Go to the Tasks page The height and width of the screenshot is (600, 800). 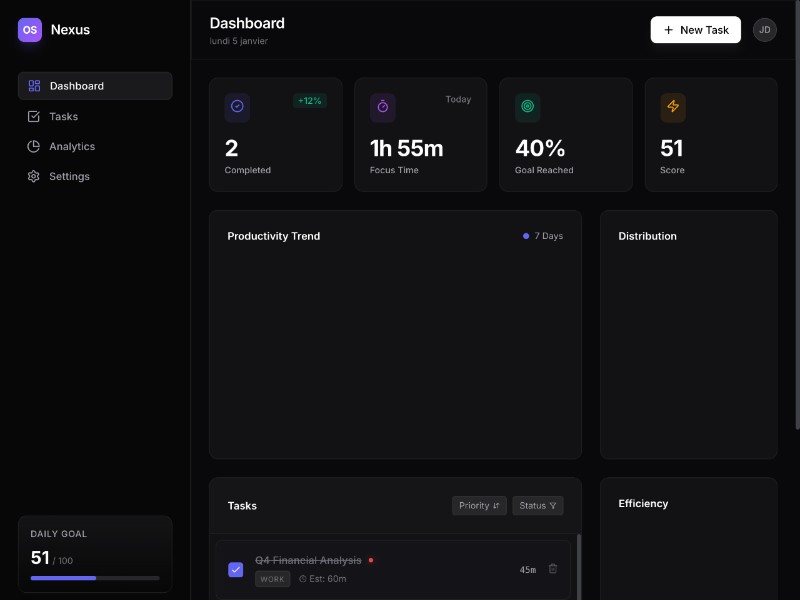point(63,116)
